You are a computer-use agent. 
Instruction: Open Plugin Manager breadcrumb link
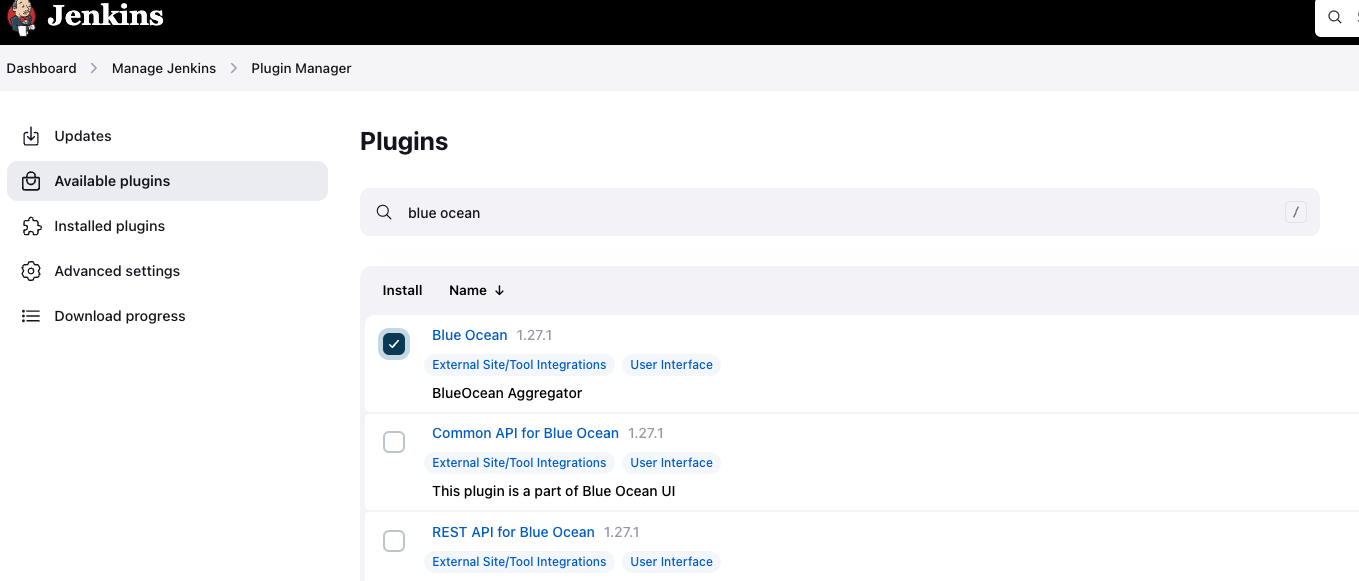pos(301,68)
